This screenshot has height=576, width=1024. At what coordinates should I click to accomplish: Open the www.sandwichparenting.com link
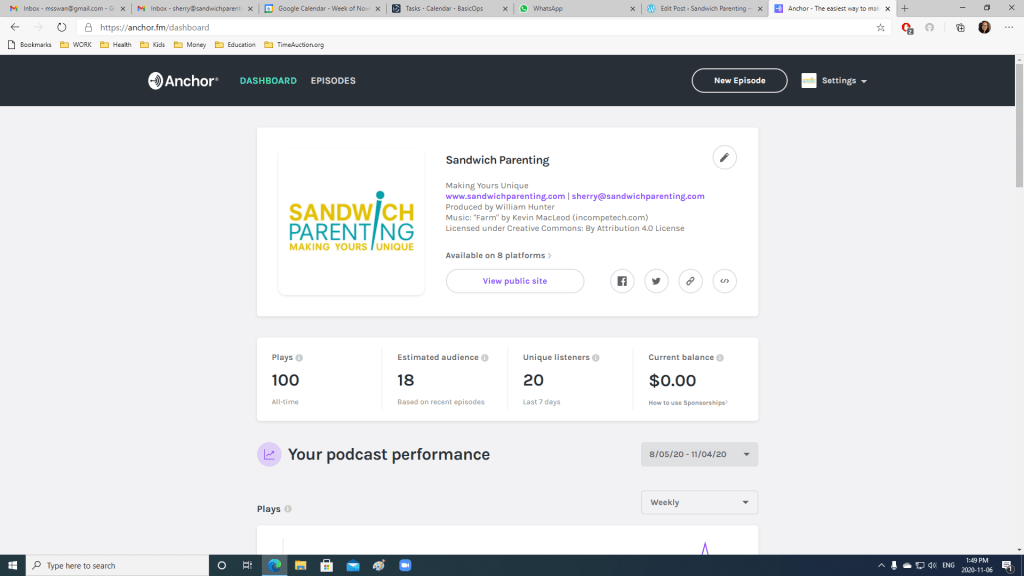[x=505, y=197]
